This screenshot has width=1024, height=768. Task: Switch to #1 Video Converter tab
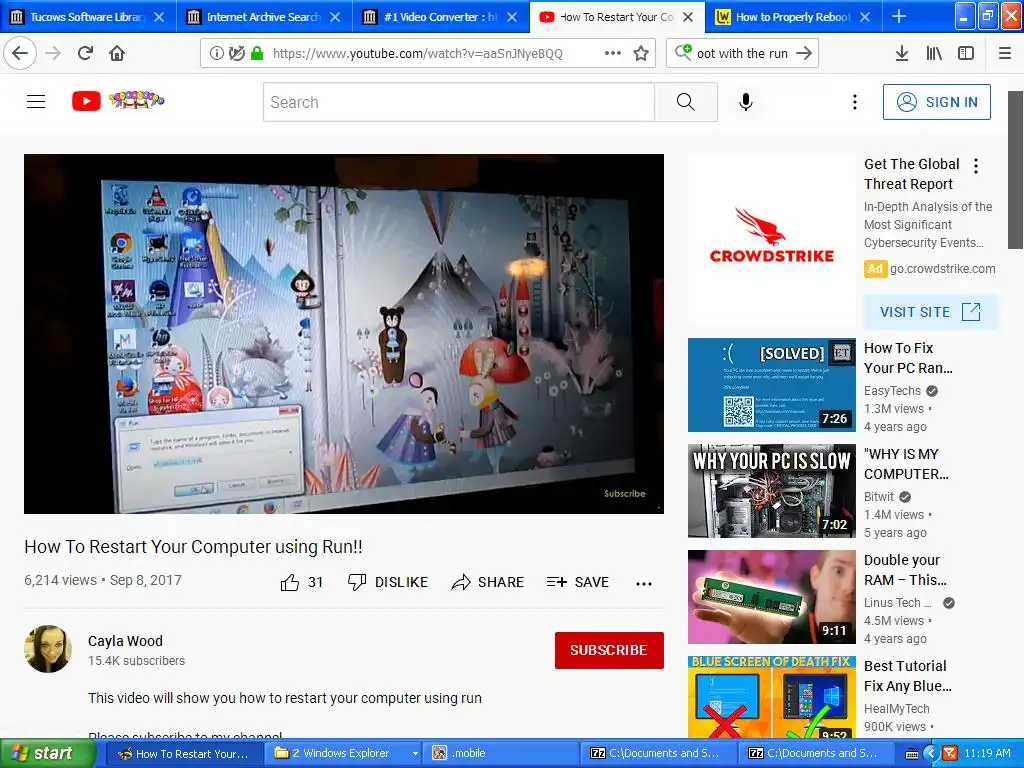(441, 17)
